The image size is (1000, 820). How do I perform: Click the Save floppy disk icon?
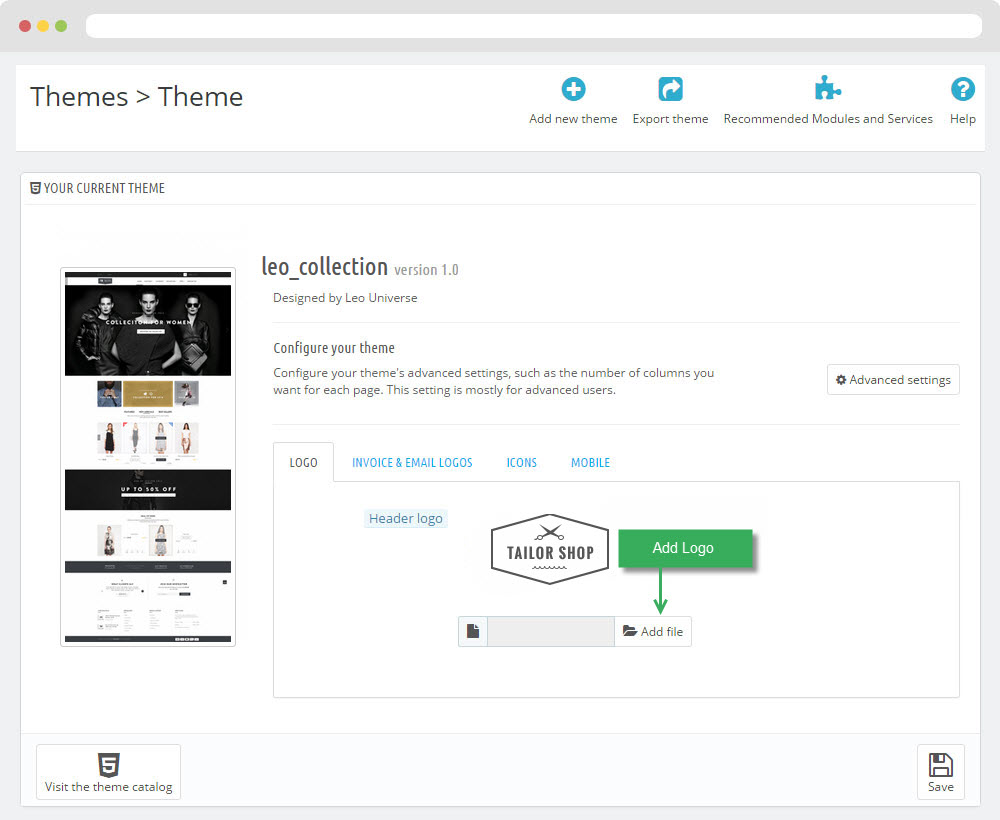(x=941, y=765)
